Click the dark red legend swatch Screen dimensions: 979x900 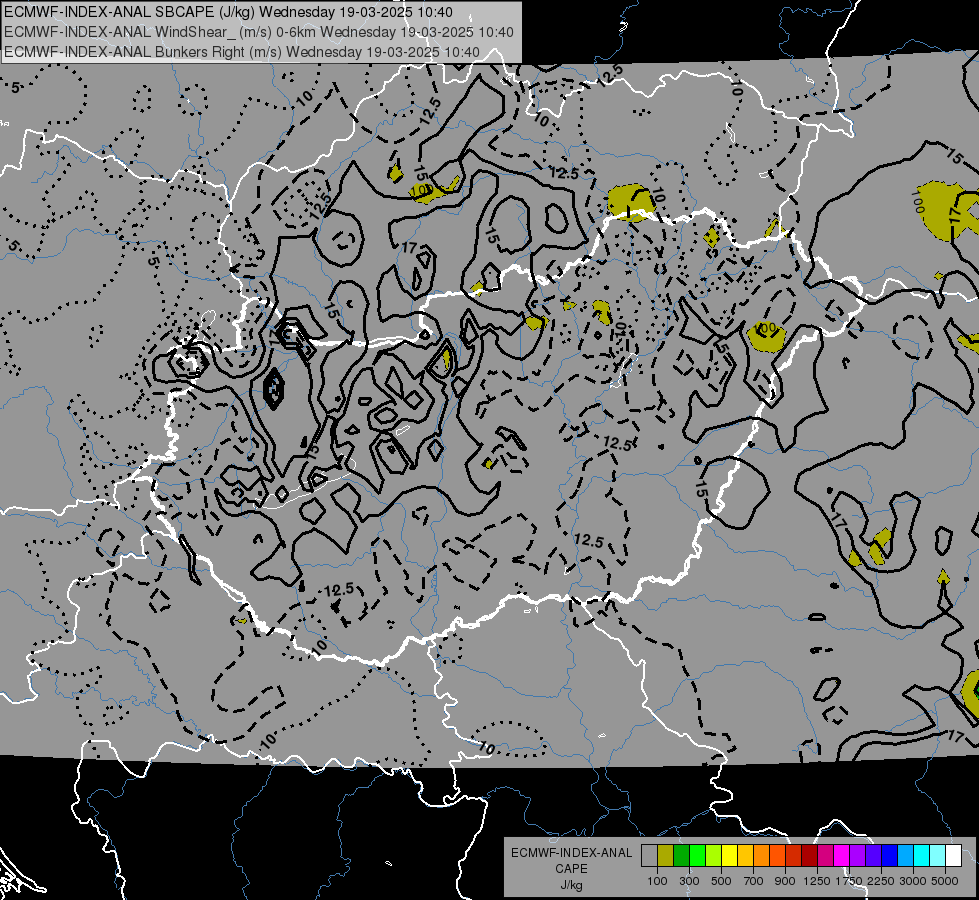point(809,856)
